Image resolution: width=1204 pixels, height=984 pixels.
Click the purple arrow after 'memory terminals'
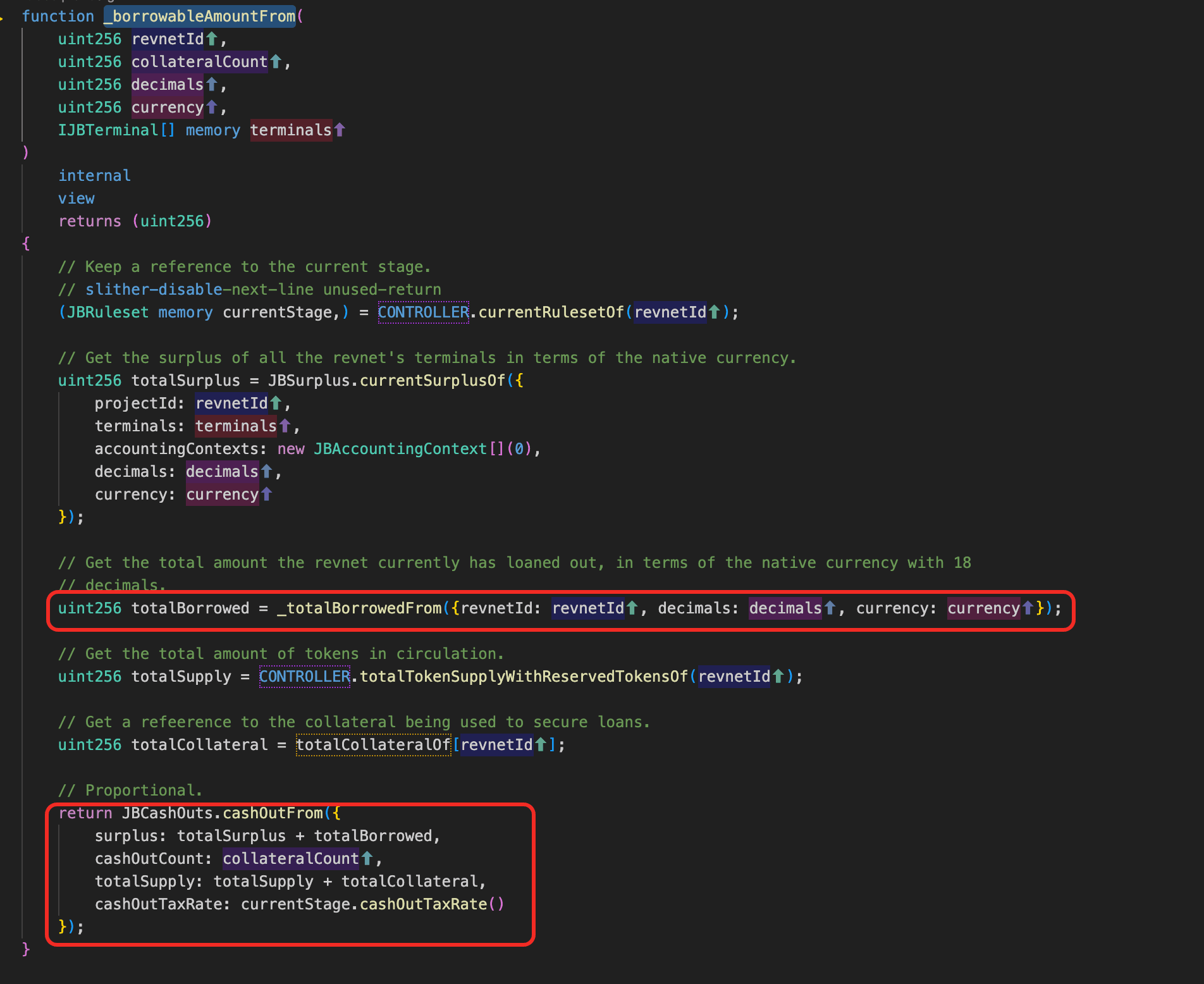click(340, 130)
